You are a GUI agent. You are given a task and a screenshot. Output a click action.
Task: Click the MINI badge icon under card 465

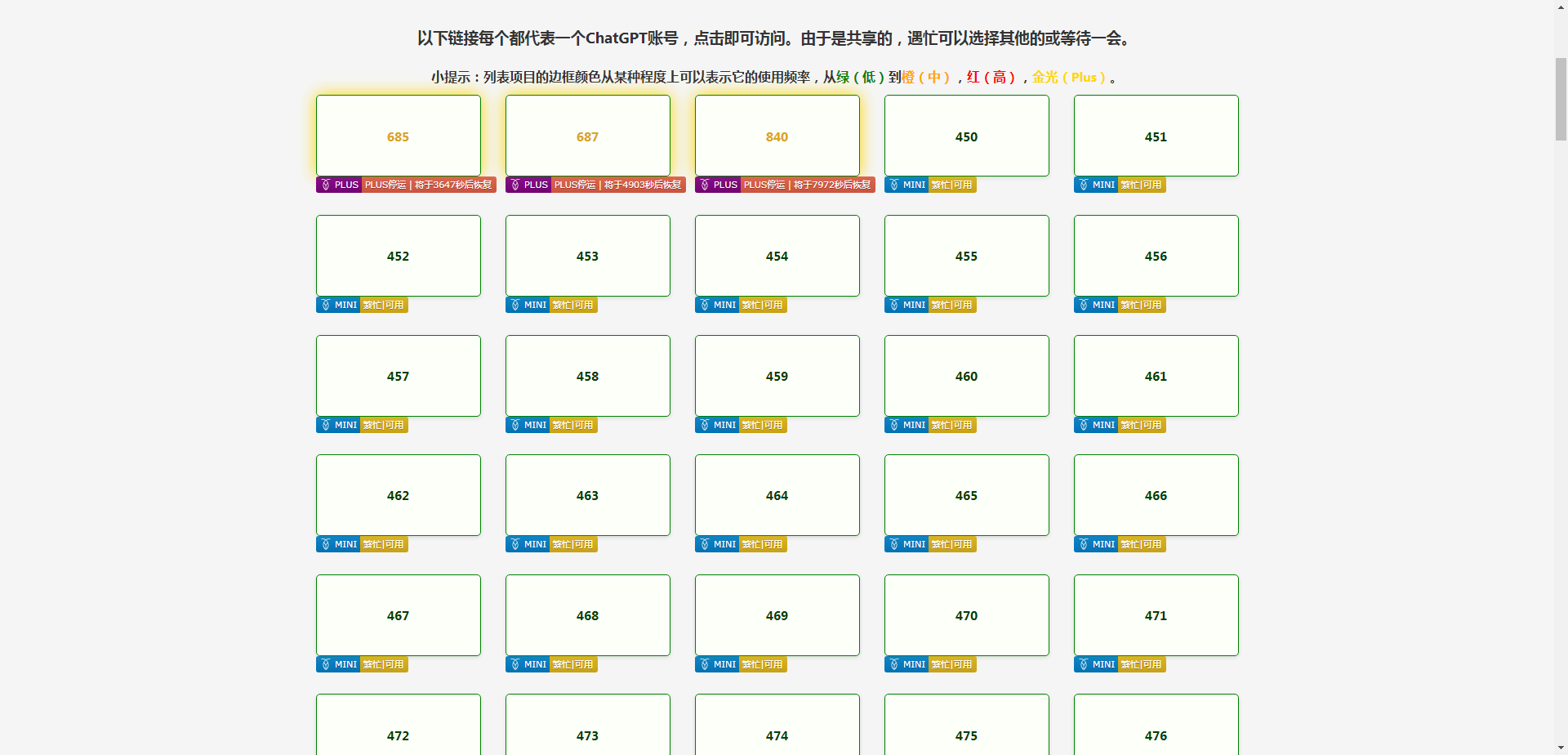click(x=894, y=544)
